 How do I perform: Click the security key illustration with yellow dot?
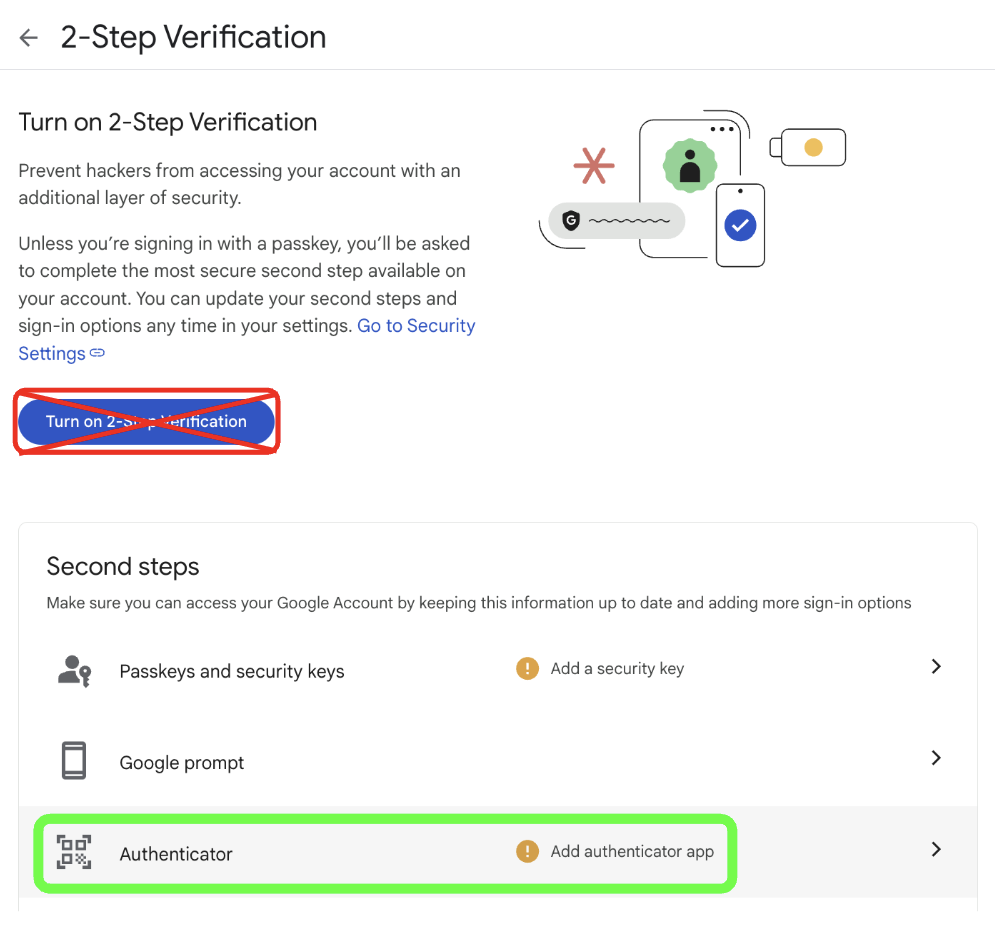(809, 148)
